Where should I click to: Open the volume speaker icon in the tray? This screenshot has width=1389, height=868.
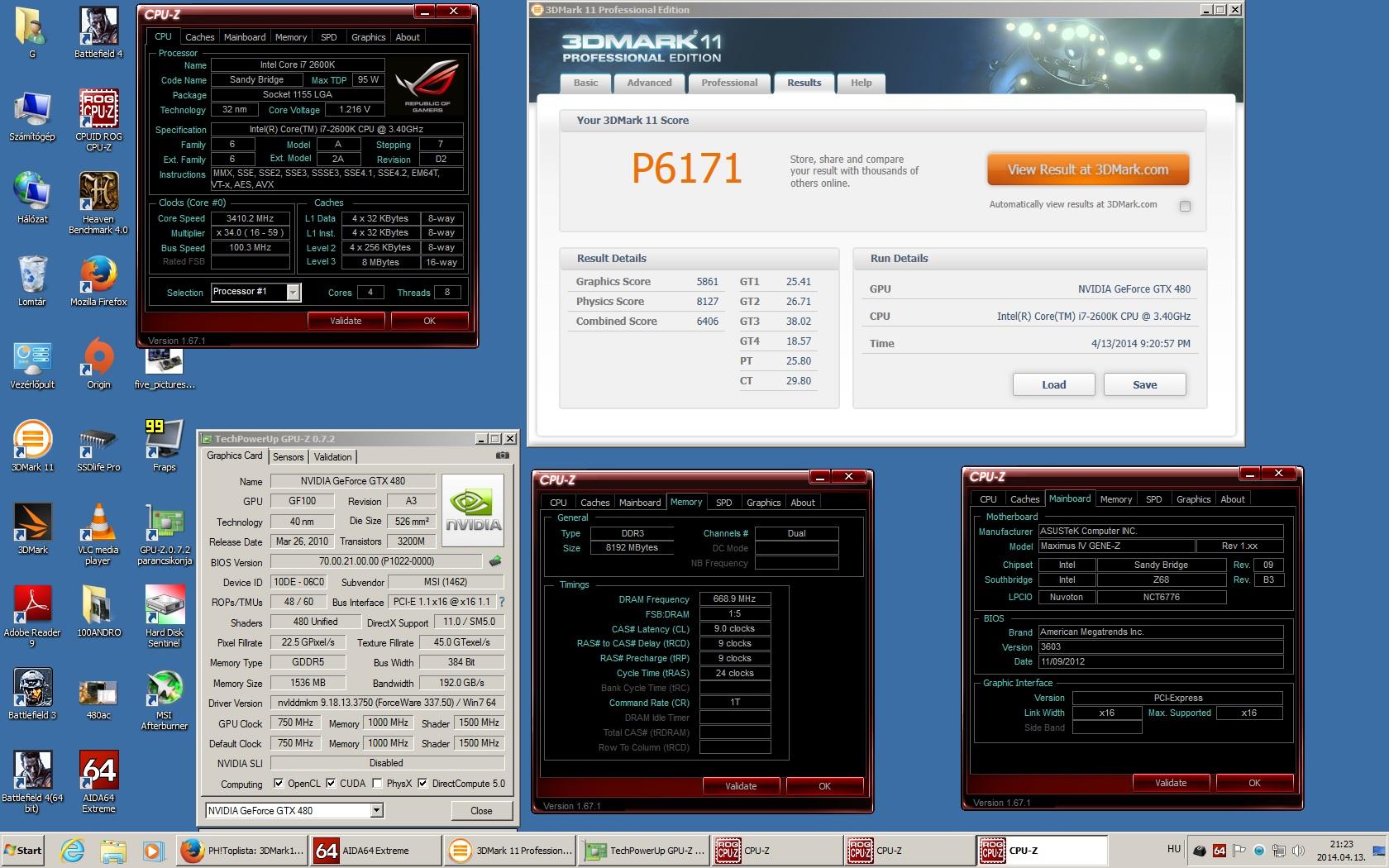pyautogui.click(x=1298, y=850)
